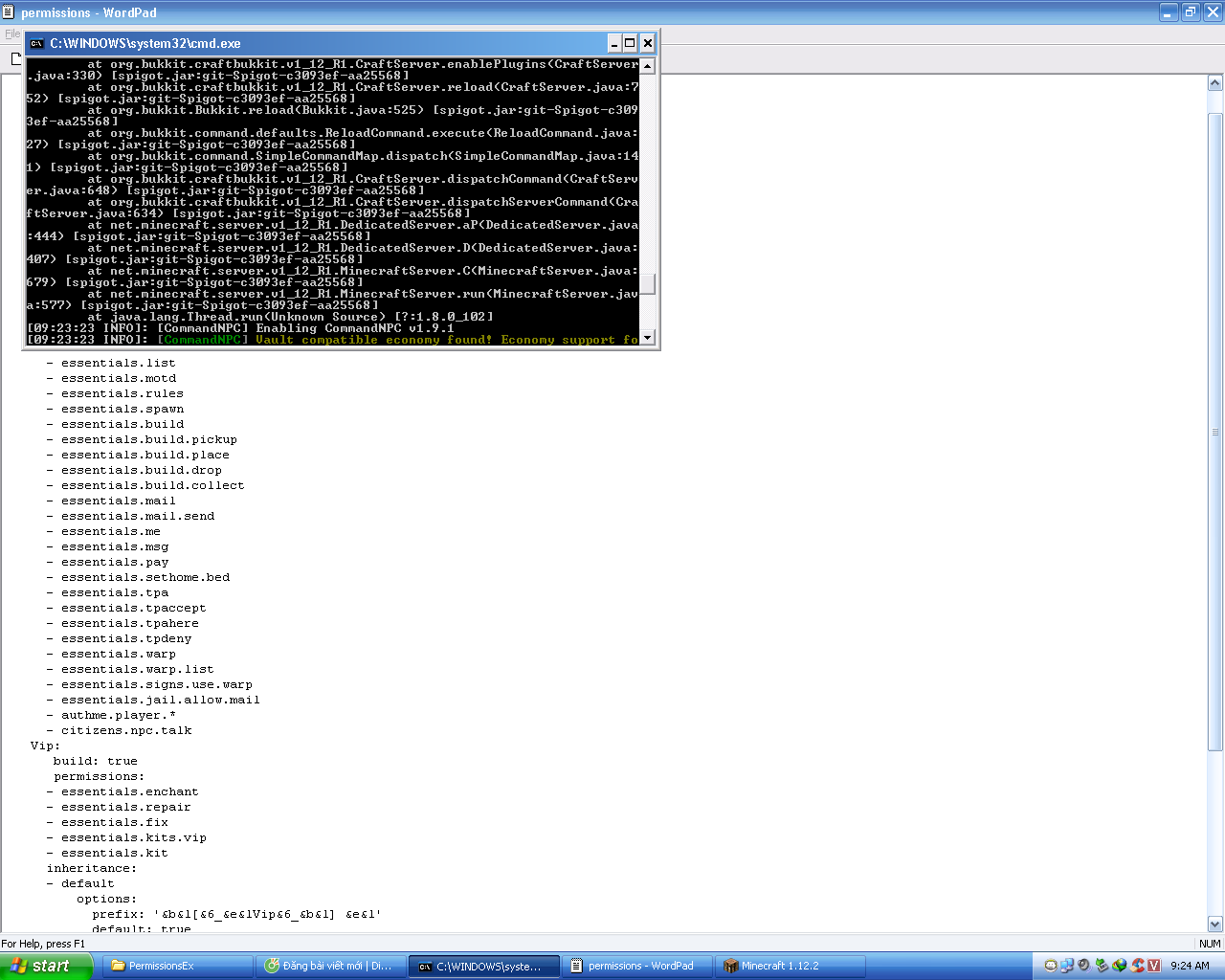1225x980 pixels.
Task: Click the taskbar clock showing 9:24 AM
Action: pyautogui.click(x=1190, y=966)
